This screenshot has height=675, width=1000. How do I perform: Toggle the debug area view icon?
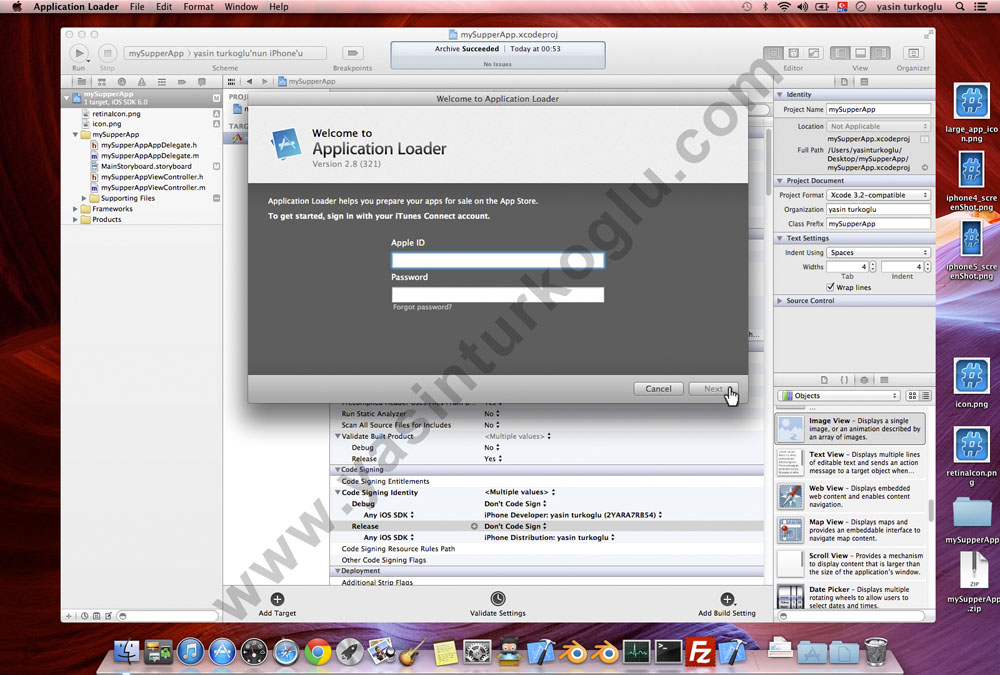click(x=860, y=53)
